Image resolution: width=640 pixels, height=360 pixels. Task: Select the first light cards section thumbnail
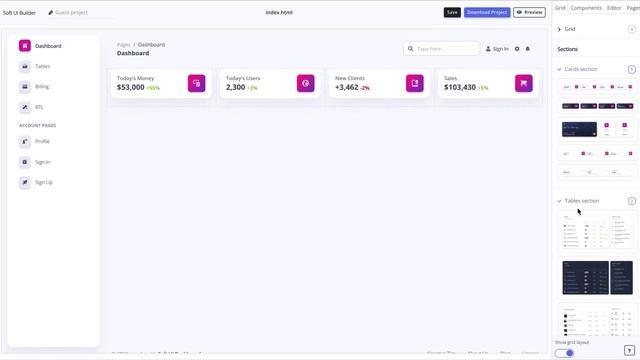598,87
